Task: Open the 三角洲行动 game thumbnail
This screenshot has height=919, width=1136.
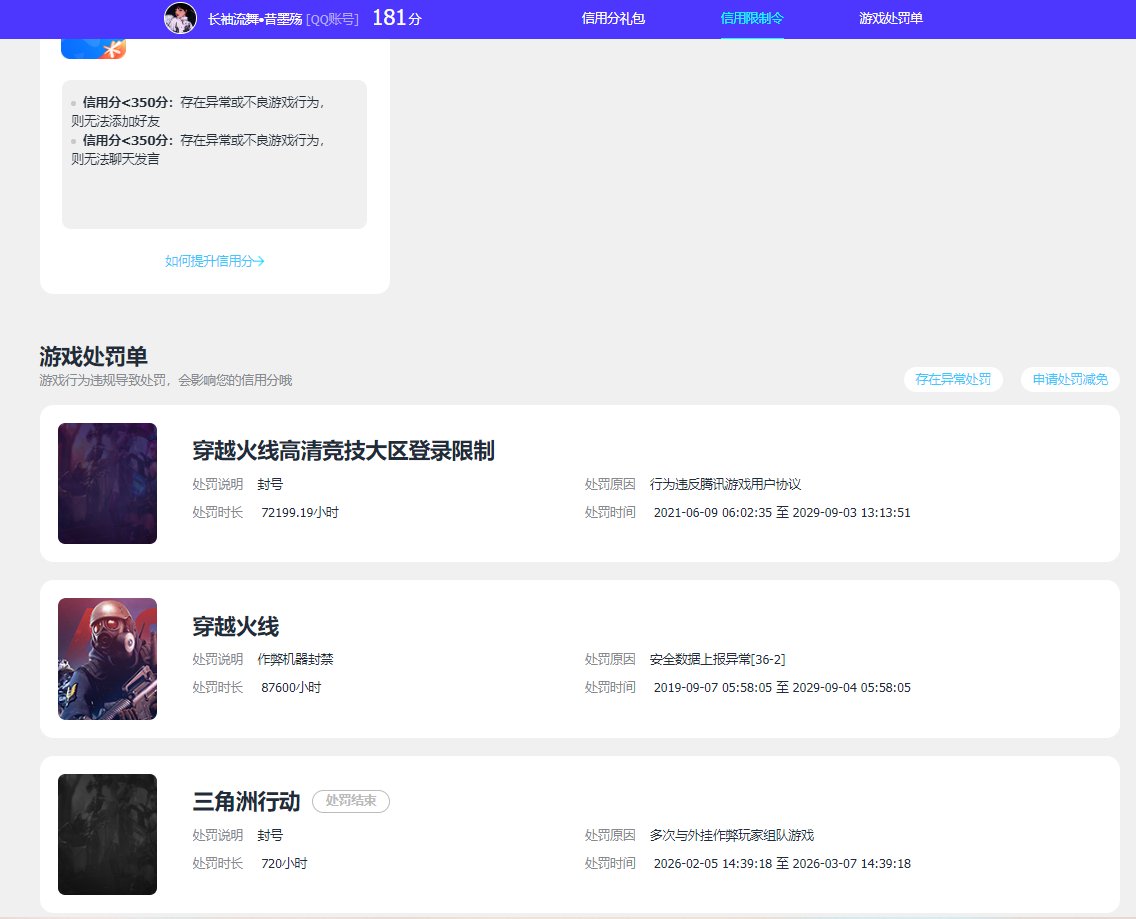Action: [x=107, y=834]
